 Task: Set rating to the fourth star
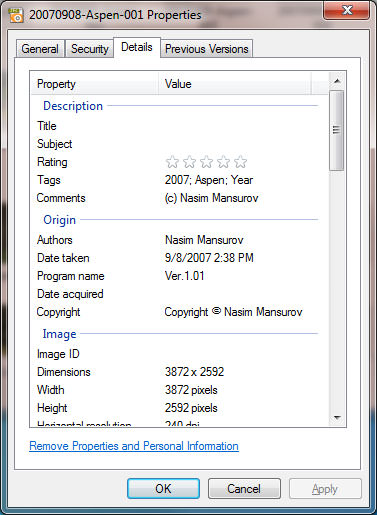223,162
